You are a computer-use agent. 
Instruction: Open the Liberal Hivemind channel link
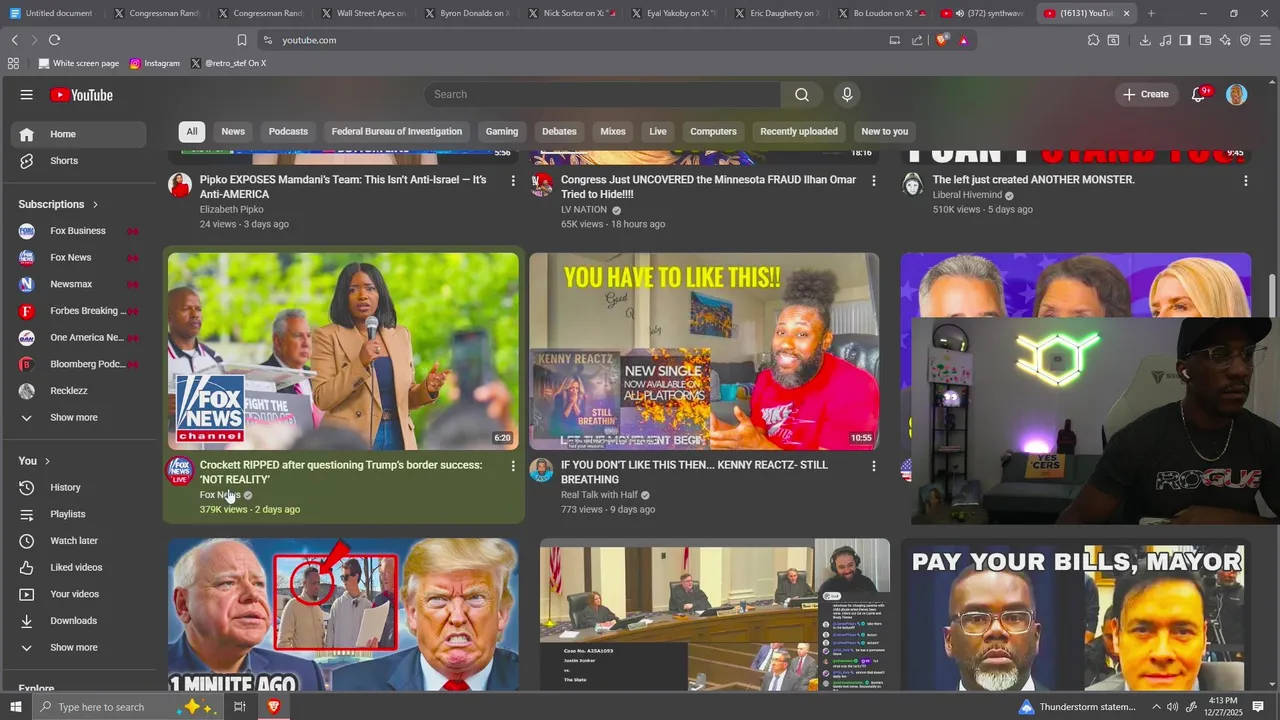[967, 195]
